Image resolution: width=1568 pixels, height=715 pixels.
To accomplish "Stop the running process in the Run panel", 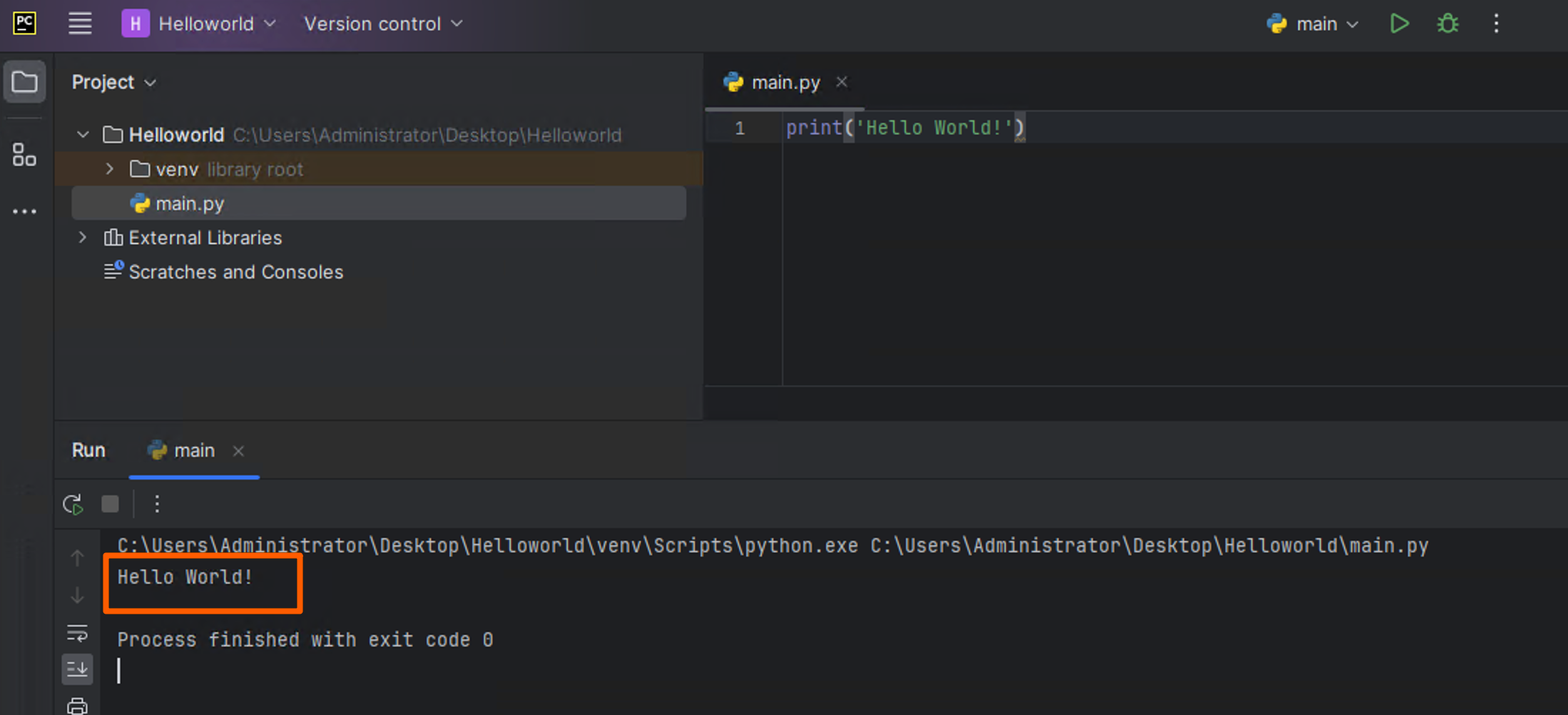I will (110, 504).
